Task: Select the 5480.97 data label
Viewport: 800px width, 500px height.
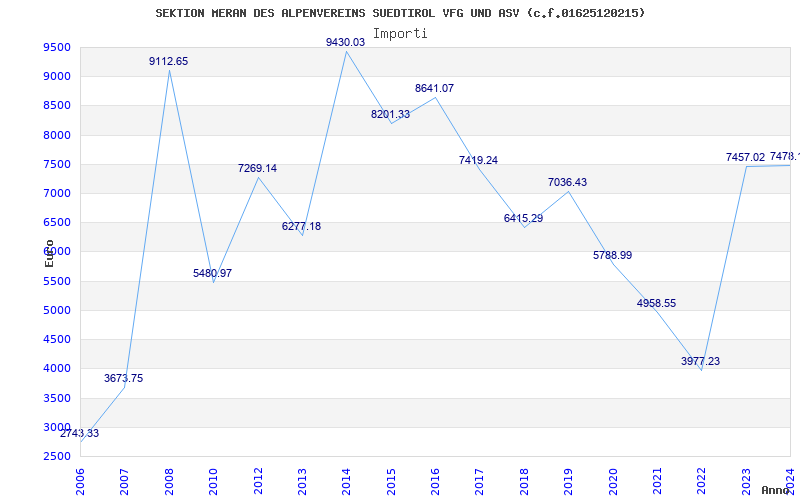Action: click(212, 273)
